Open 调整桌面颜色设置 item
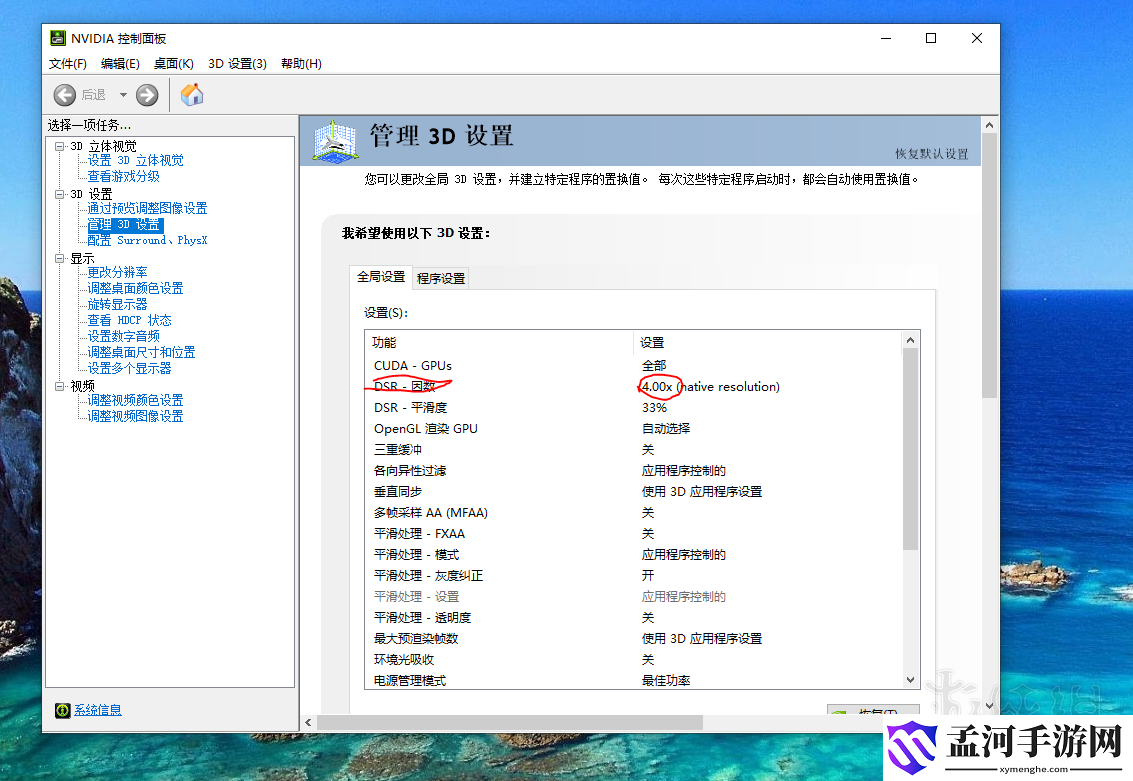This screenshot has height=781, width=1133. (135, 288)
